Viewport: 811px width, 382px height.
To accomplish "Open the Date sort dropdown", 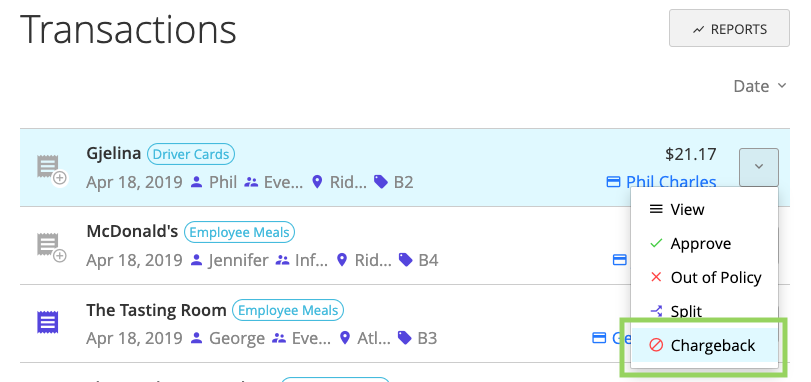I will pos(760,86).
